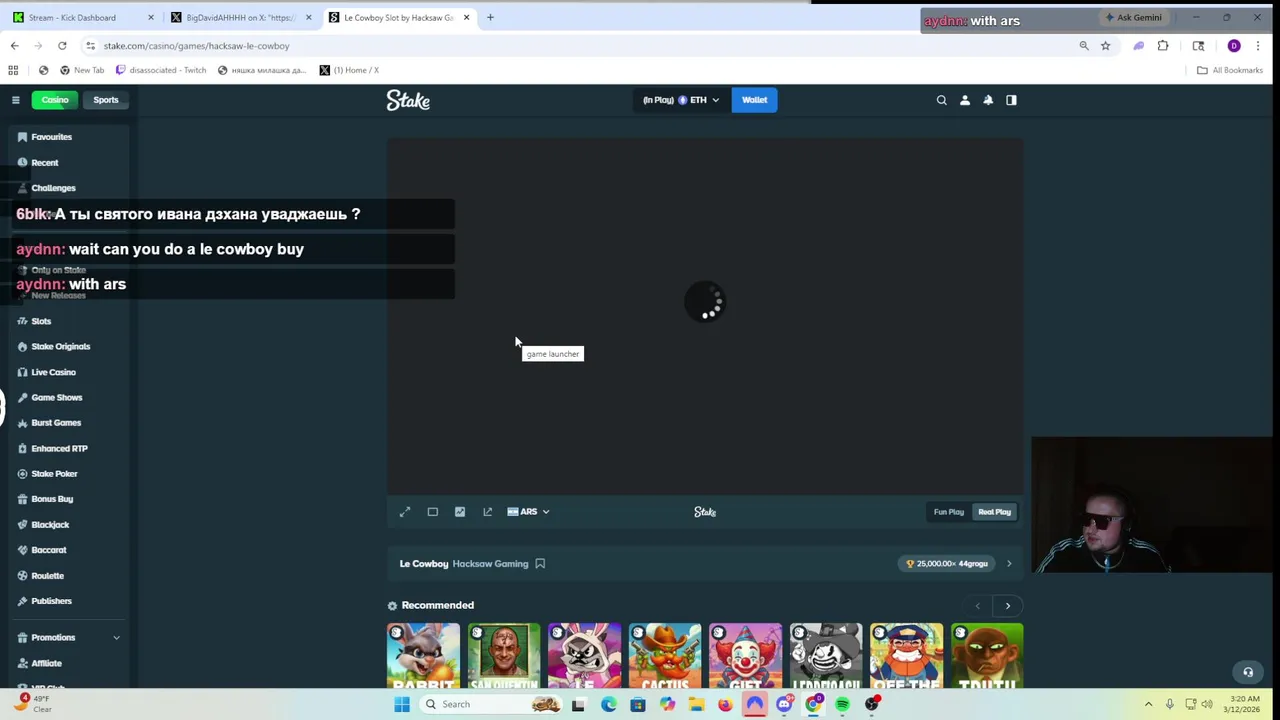This screenshot has width=1280, height=720.
Task: Open Enhanced RTP in the sidebar
Action: point(59,448)
